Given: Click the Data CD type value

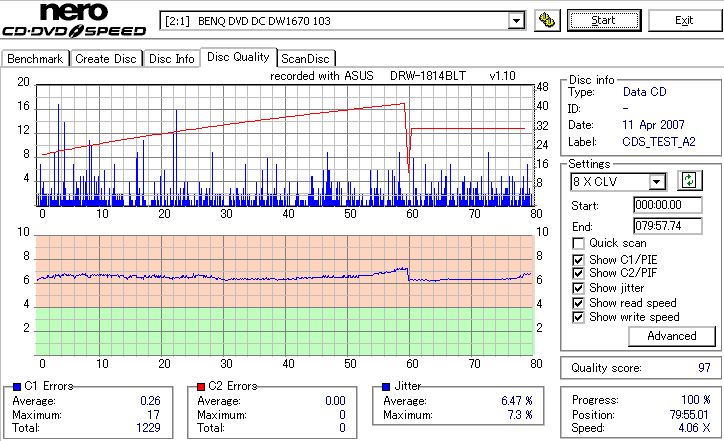Looking at the screenshot, I should click(645, 92).
